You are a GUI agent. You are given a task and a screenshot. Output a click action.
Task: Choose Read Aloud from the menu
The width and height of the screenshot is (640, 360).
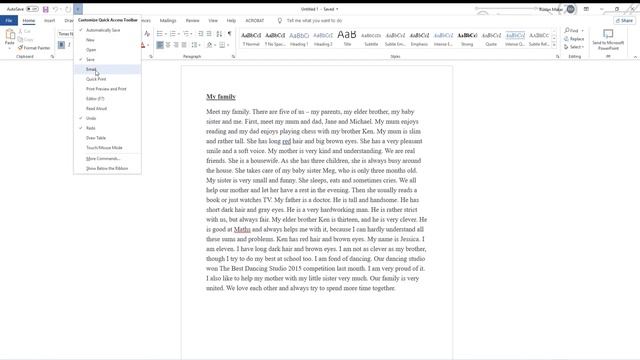(x=107, y=109)
